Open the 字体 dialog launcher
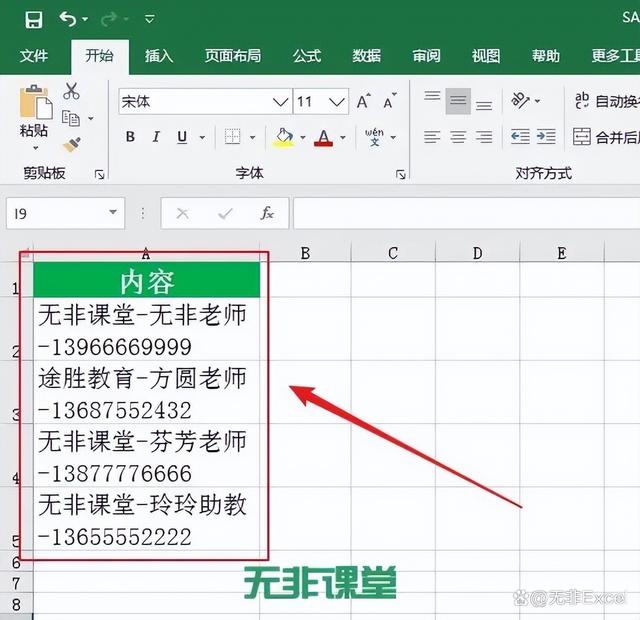Viewport: 640px width, 620px height. [x=401, y=175]
